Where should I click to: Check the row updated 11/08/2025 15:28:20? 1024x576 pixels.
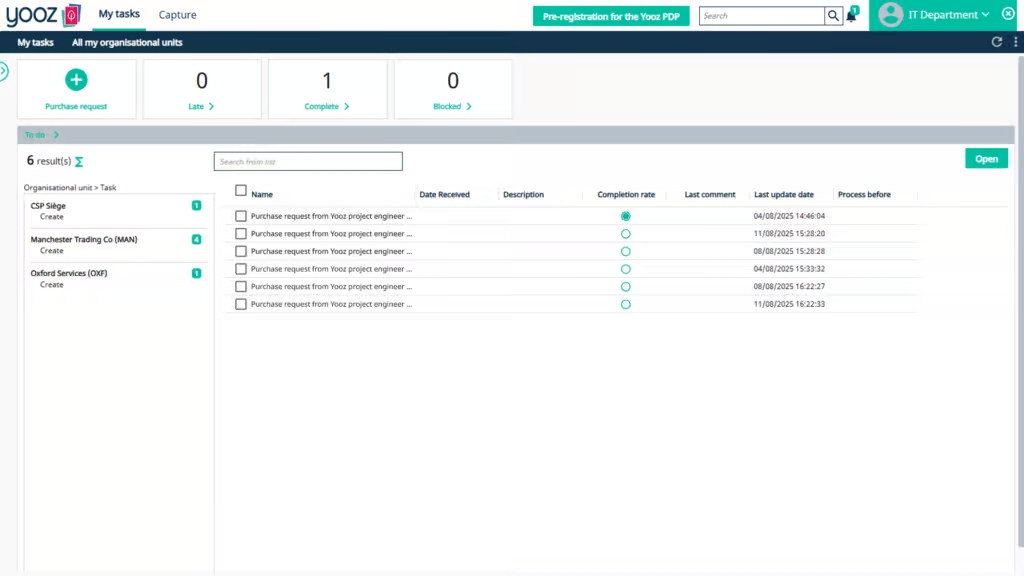click(241, 234)
